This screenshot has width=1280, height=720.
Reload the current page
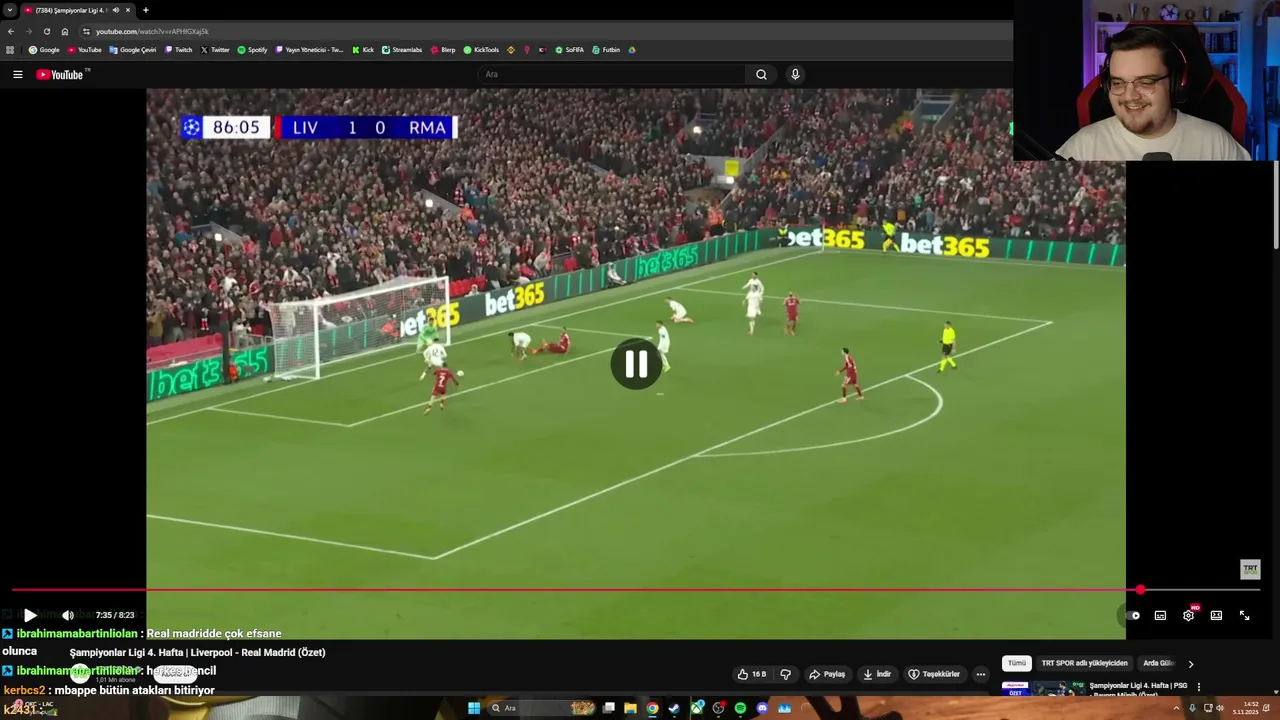(46, 31)
